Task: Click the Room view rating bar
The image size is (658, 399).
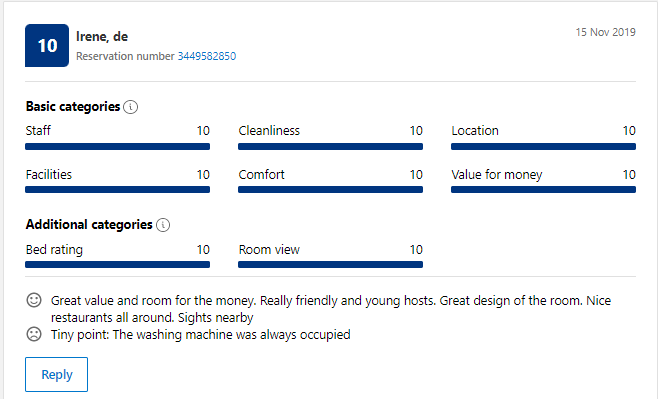Action: (x=330, y=264)
